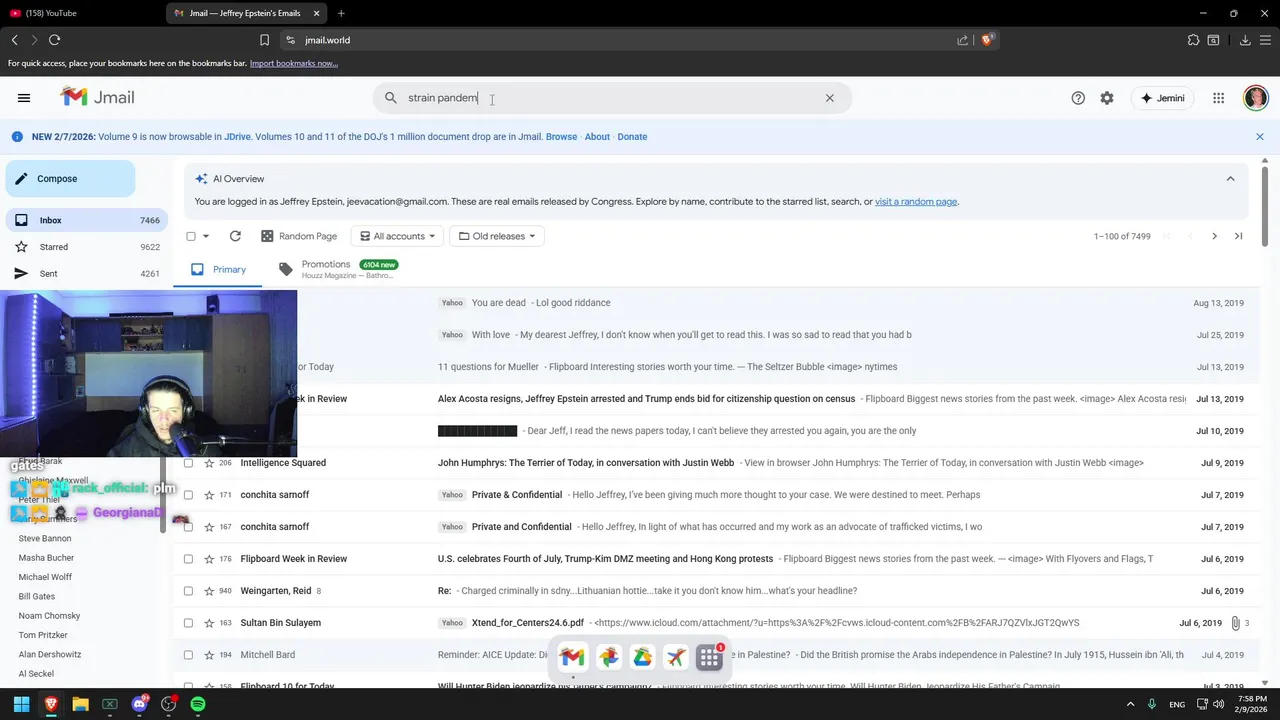Compose a new email
Image resolution: width=1280 pixels, height=720 pixels.
click(70, 179)
